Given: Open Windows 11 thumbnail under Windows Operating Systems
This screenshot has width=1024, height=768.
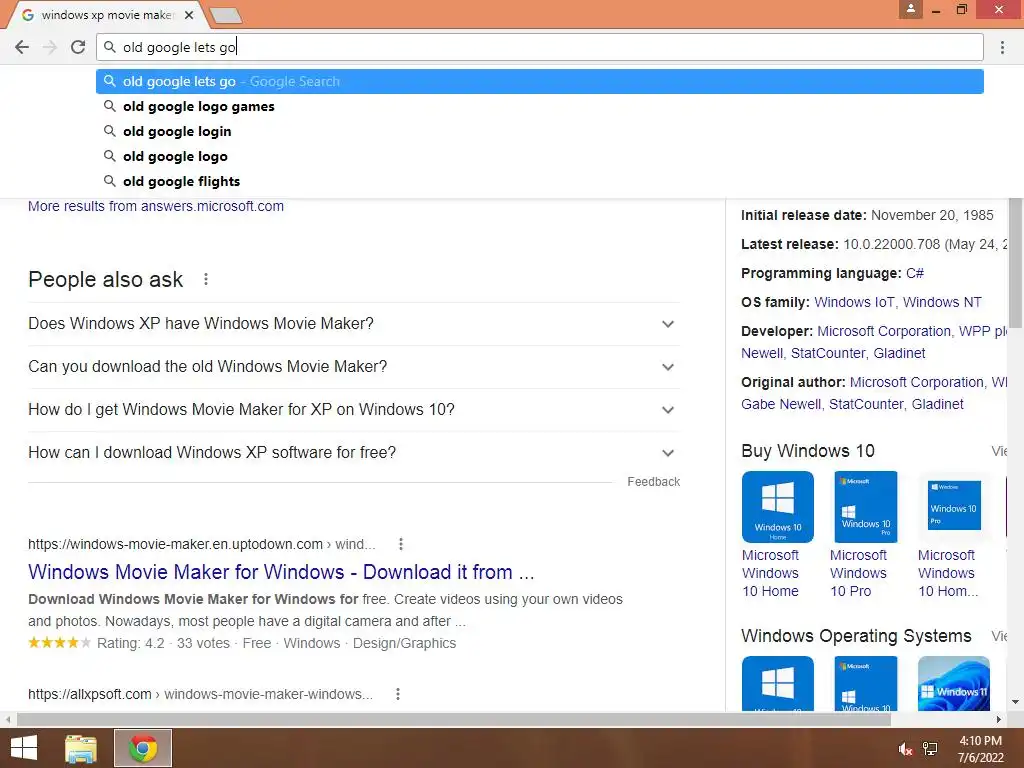Looking at the screenshot, I should coord(954,683).
